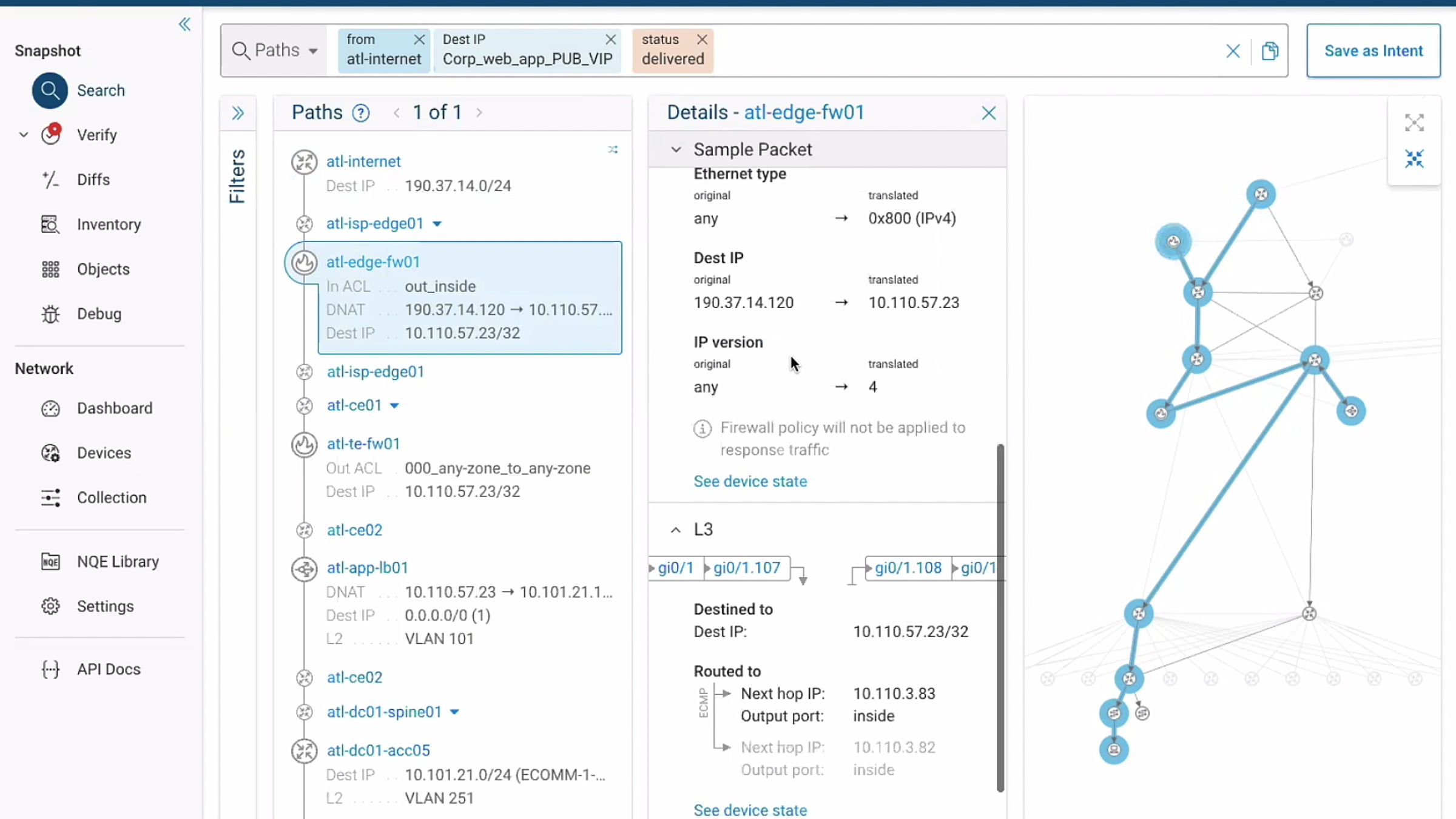Image resolution: width=1456 pixels, height=819 pixels.
Task: Expand atl-isp-edge01 hop dropdown arrow
Action: [437, 224]
